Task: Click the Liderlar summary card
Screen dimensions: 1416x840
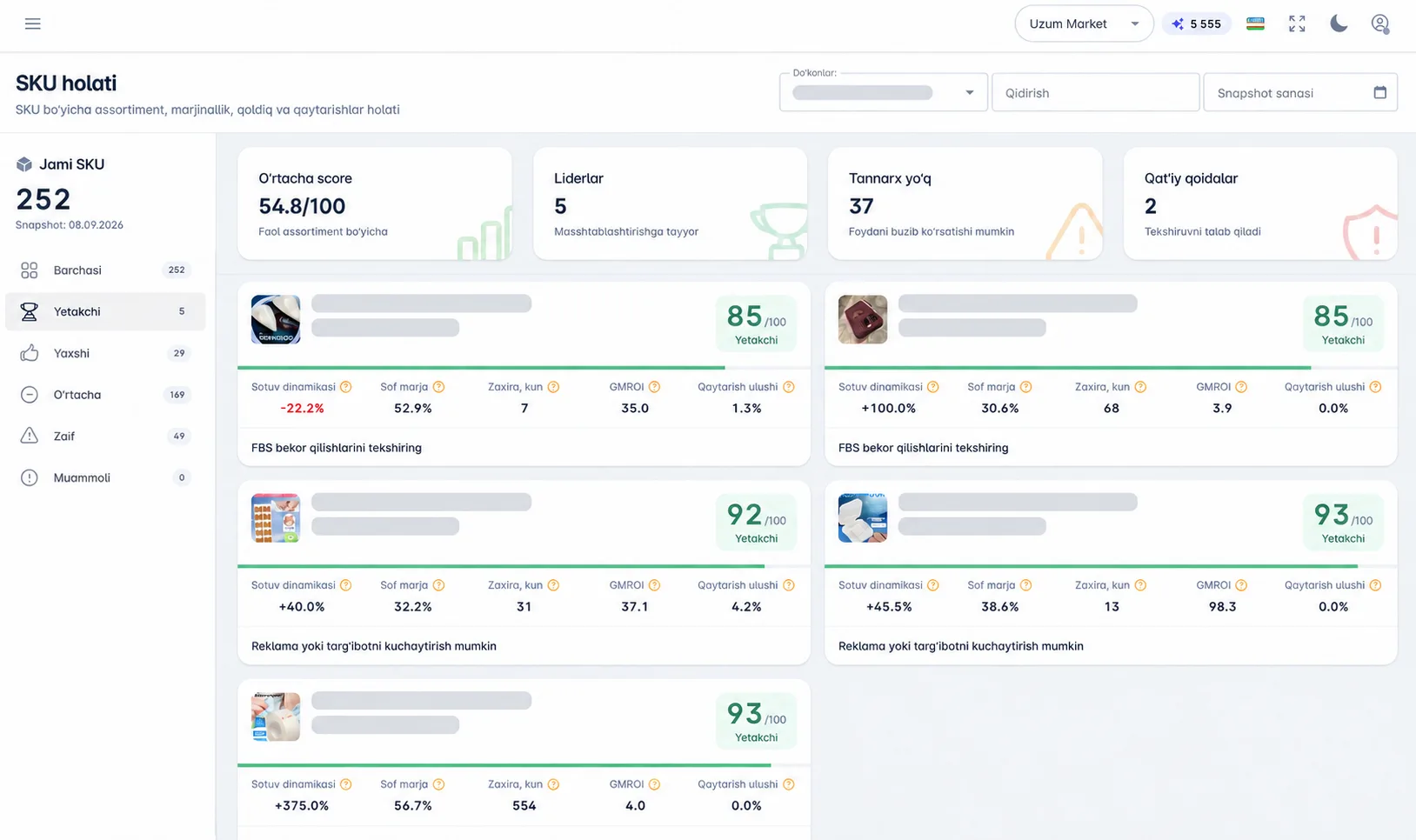Action: (x=670, y=203)
